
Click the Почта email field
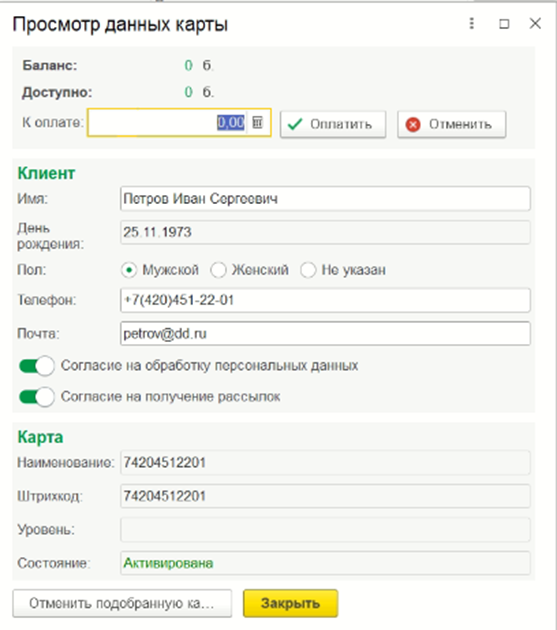[325, 333]
